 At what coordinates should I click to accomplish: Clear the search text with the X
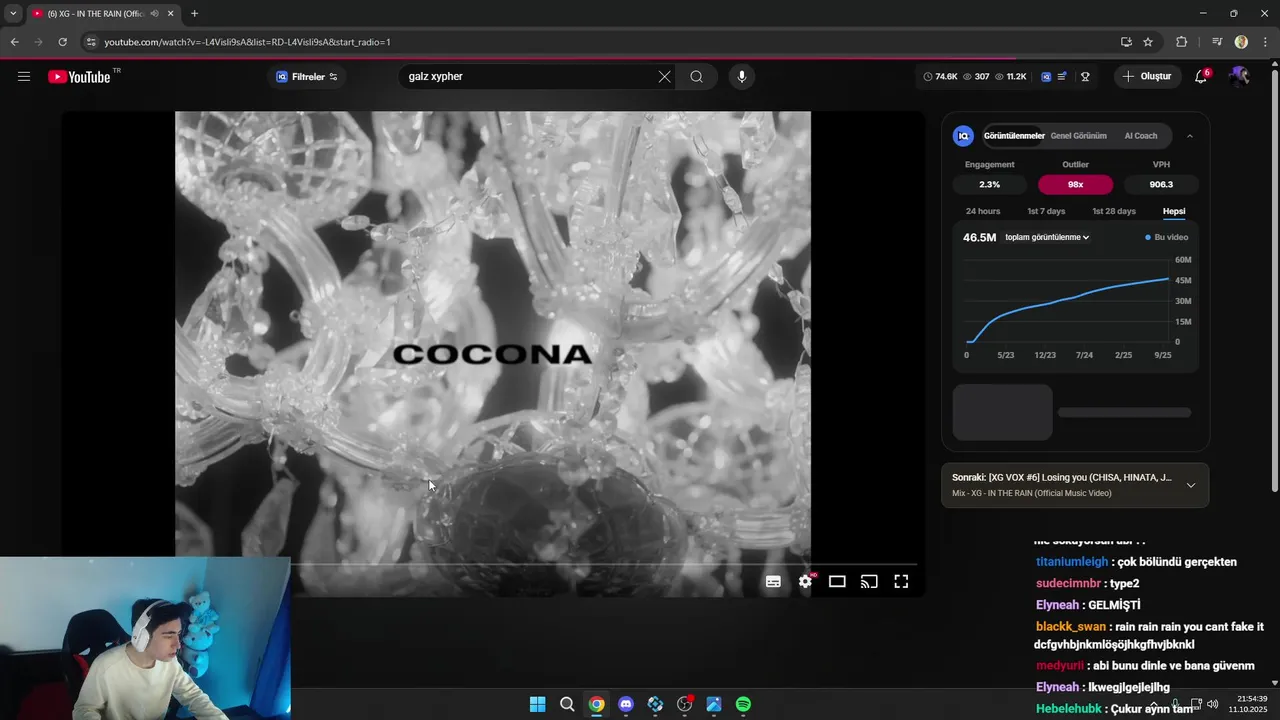pos(664,76)
